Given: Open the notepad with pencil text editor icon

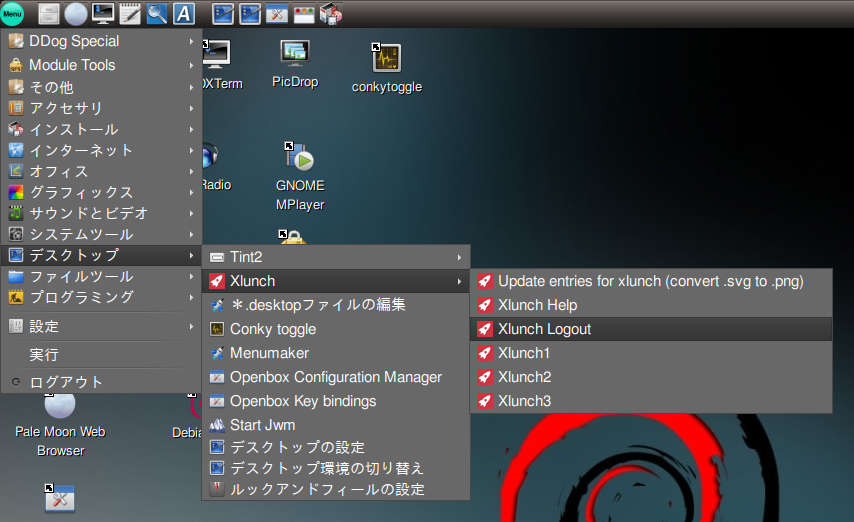Looking at the screenshot, I should click(130, 14).
